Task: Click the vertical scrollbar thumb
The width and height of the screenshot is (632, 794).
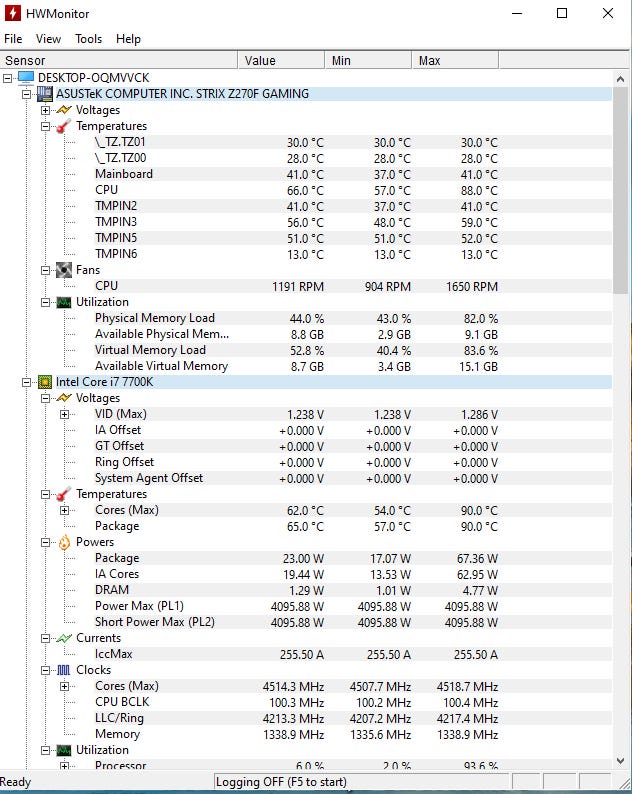Action: [x=620, y=190]
